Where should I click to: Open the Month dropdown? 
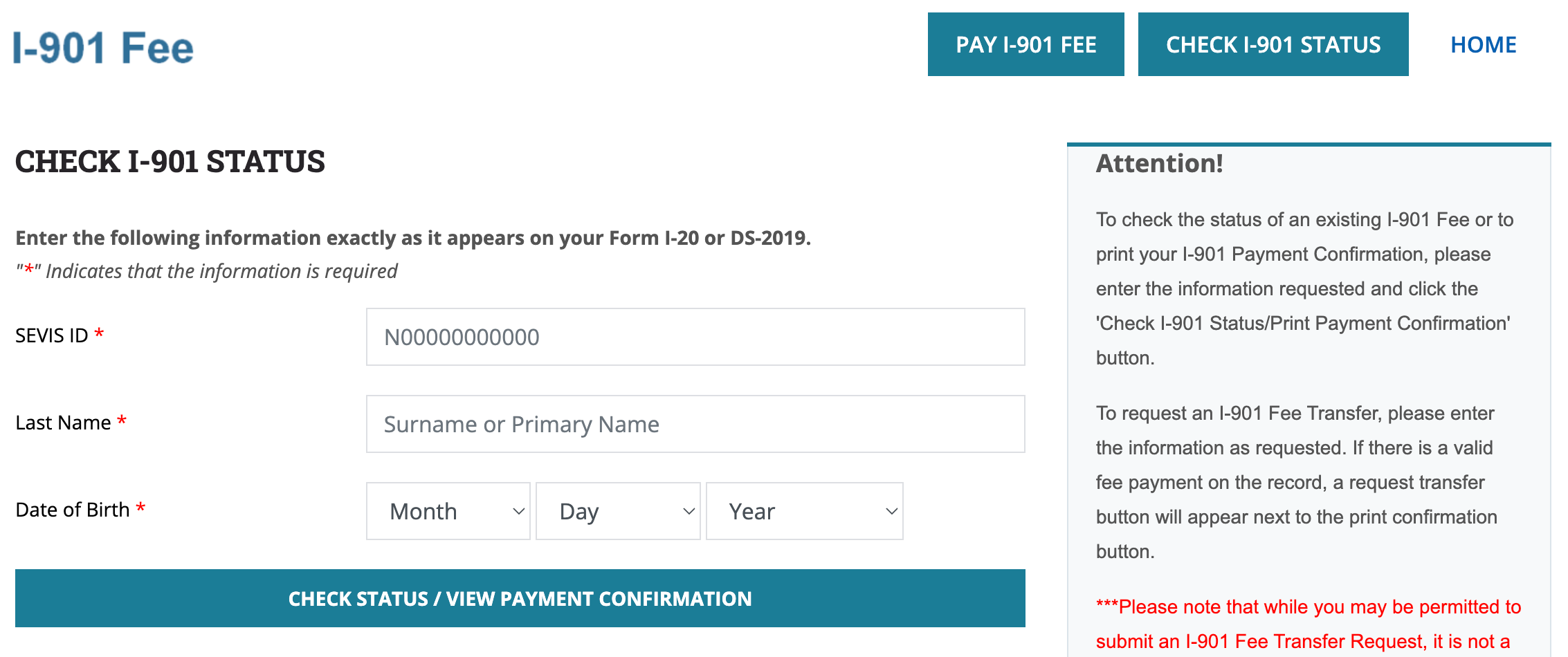pos(448,511)
